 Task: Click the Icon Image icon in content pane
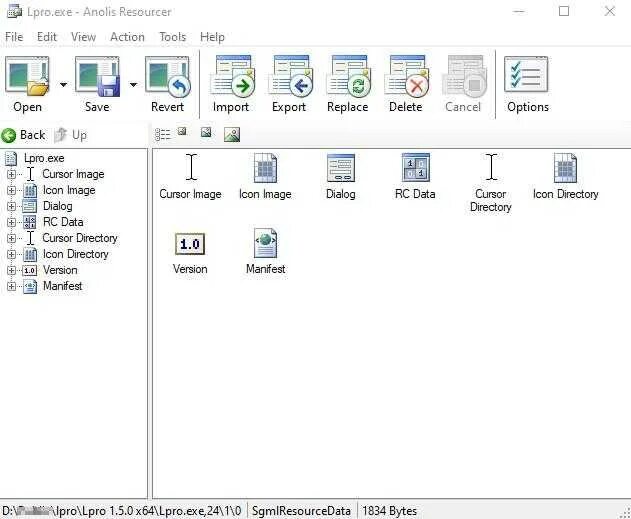(x=265, y=168)
